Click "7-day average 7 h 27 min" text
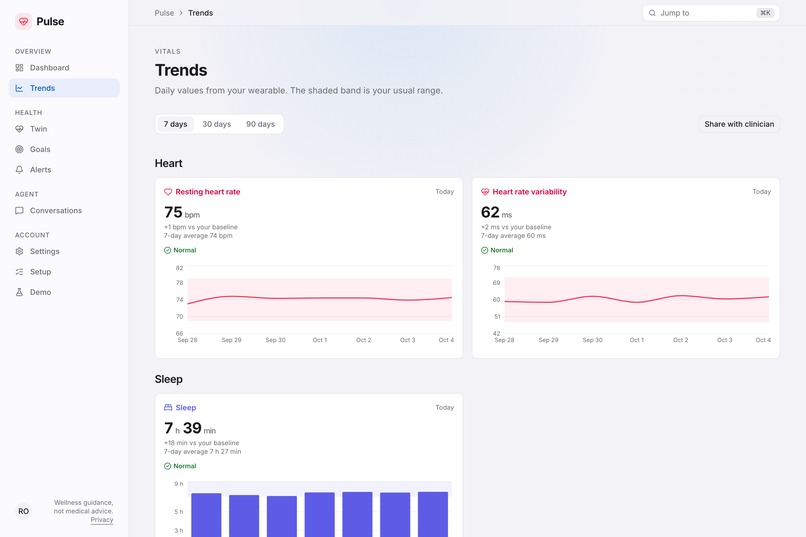 203,452
